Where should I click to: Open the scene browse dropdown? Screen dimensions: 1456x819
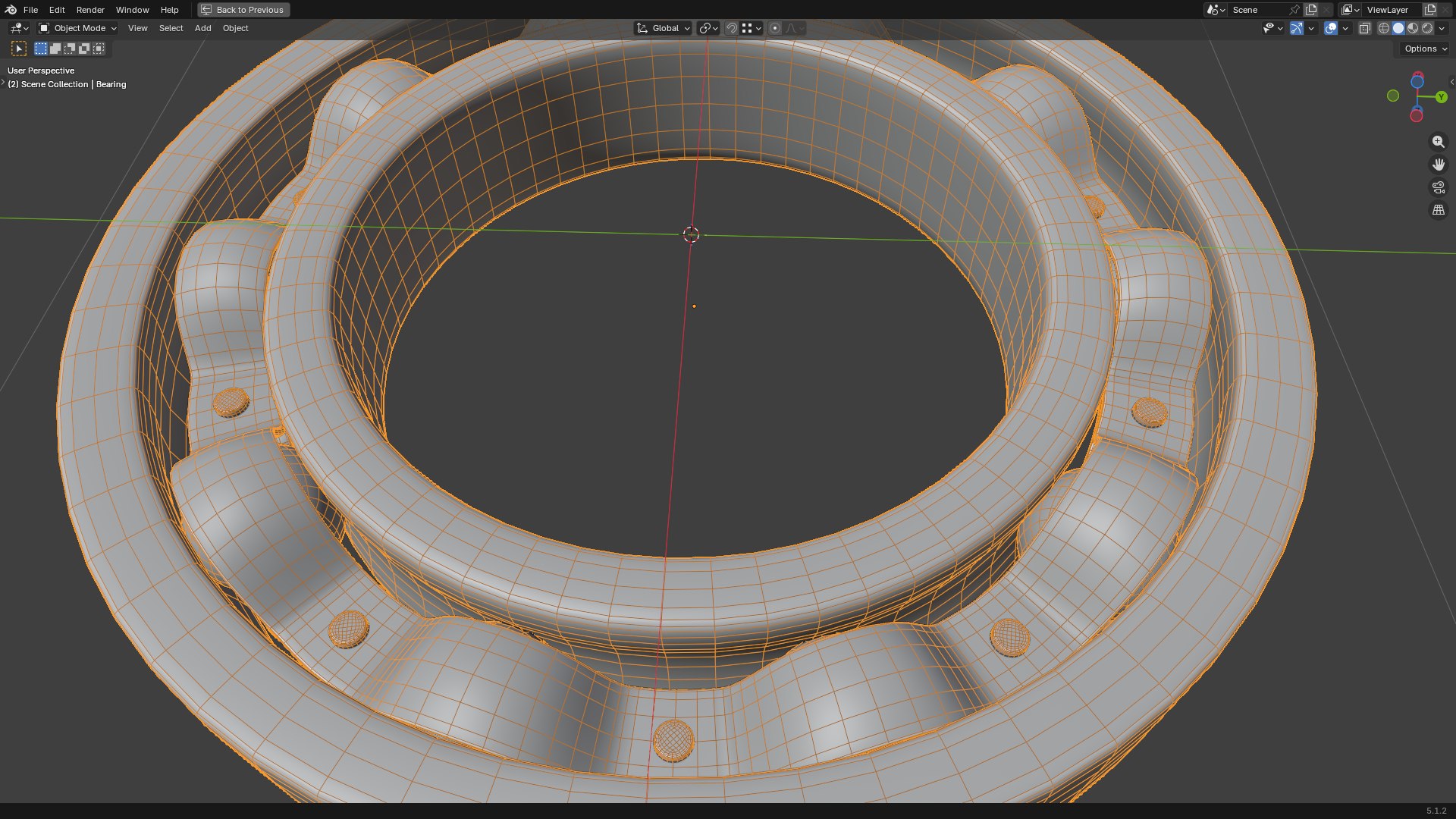(x=1216, y=10)
